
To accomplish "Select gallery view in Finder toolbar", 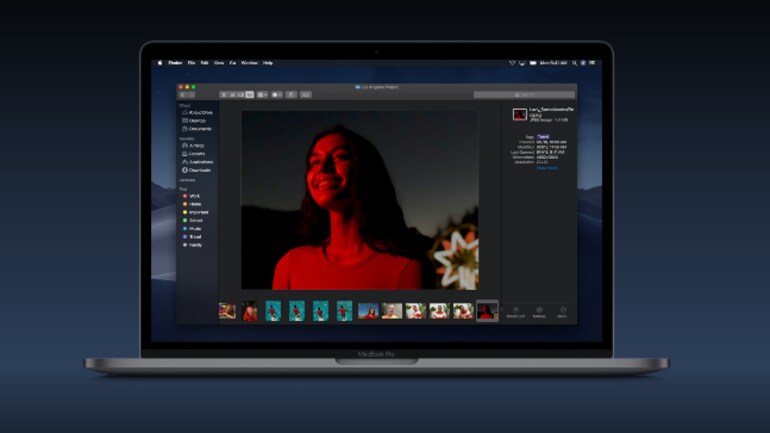I will pyautogui.click(x=249, y=95).
